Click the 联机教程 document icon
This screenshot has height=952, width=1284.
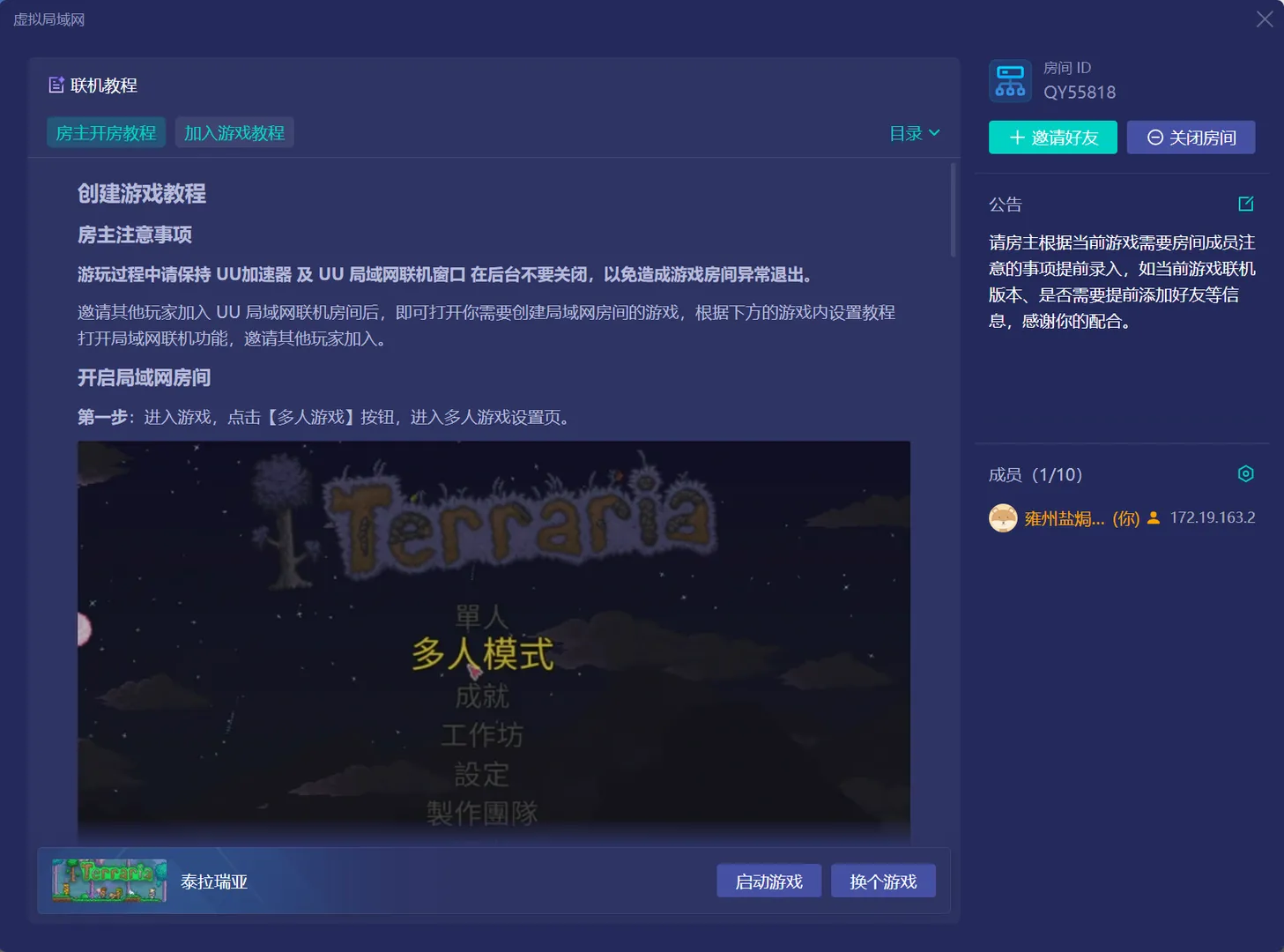pyautogui.click(x=56, y=85)
